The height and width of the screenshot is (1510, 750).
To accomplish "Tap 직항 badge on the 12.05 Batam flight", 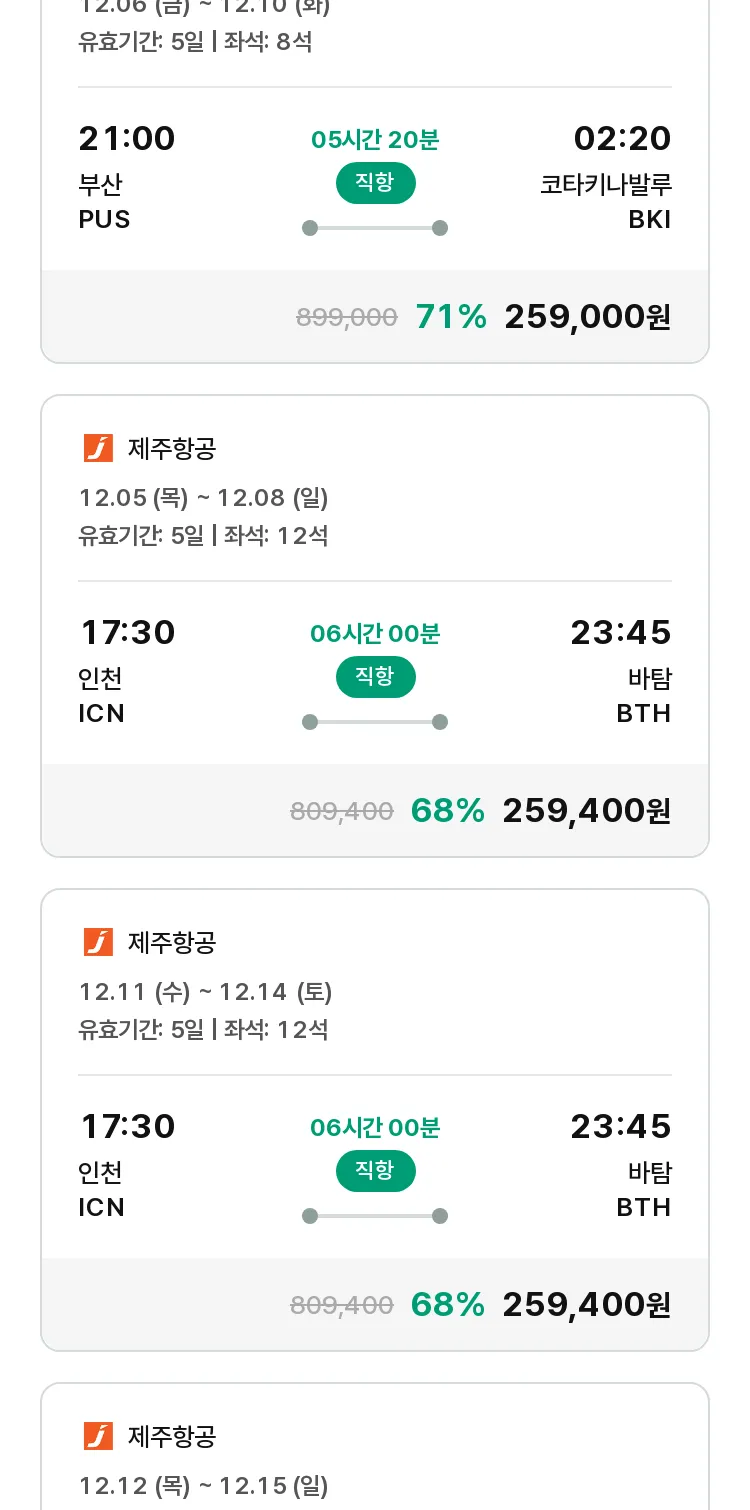I will [x=375, y=677].
